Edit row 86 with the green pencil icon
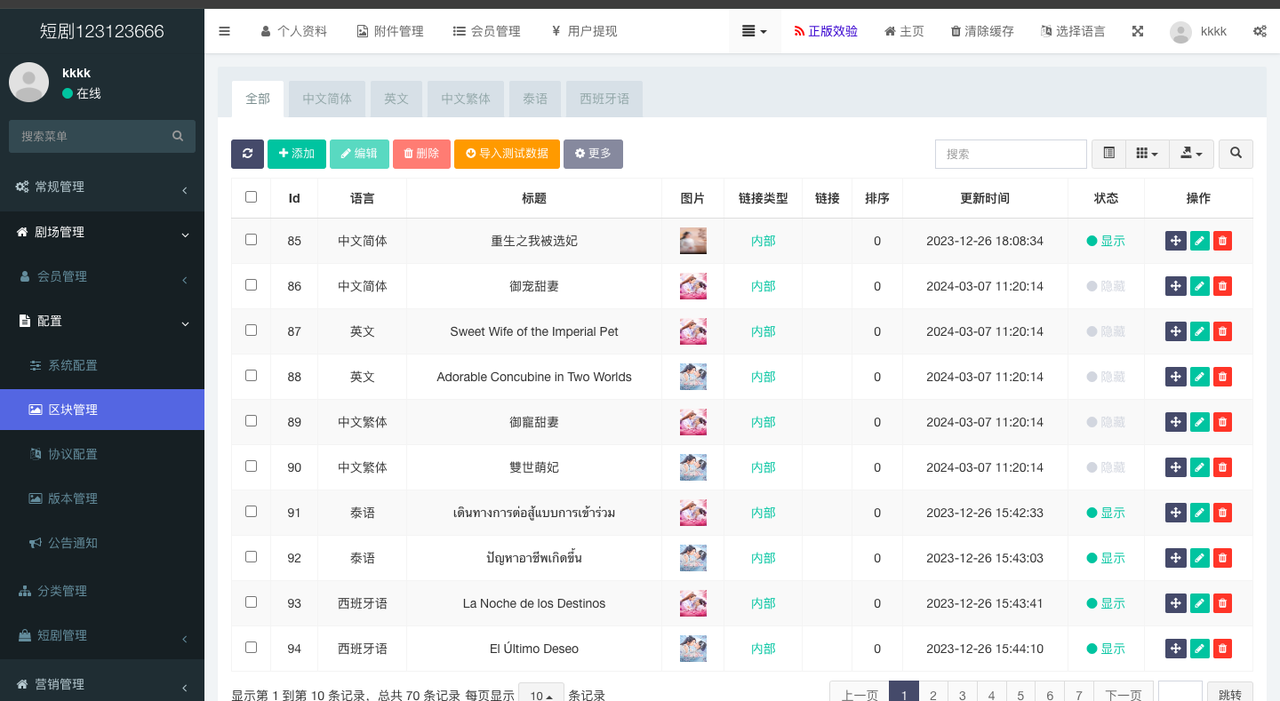 click(x=1199, y=286)
